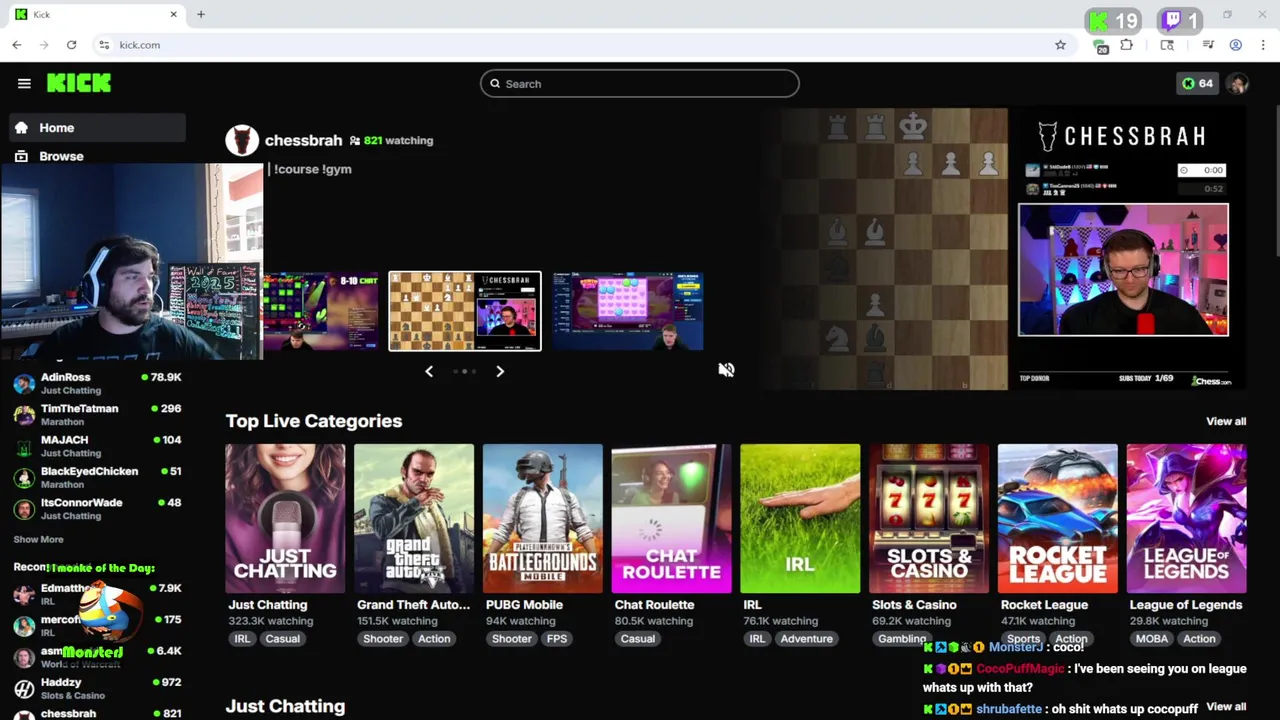The width and height of the screenshot is (1280, 720).
Task: Open the Slots & Casino category card
Action: pyautogui.click(x=929, y=519)
